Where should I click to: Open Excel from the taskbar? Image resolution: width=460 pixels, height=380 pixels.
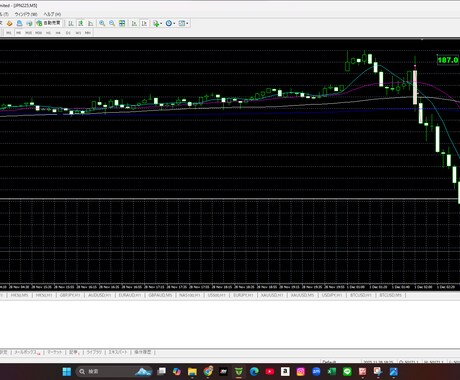(x=332, y=371)
